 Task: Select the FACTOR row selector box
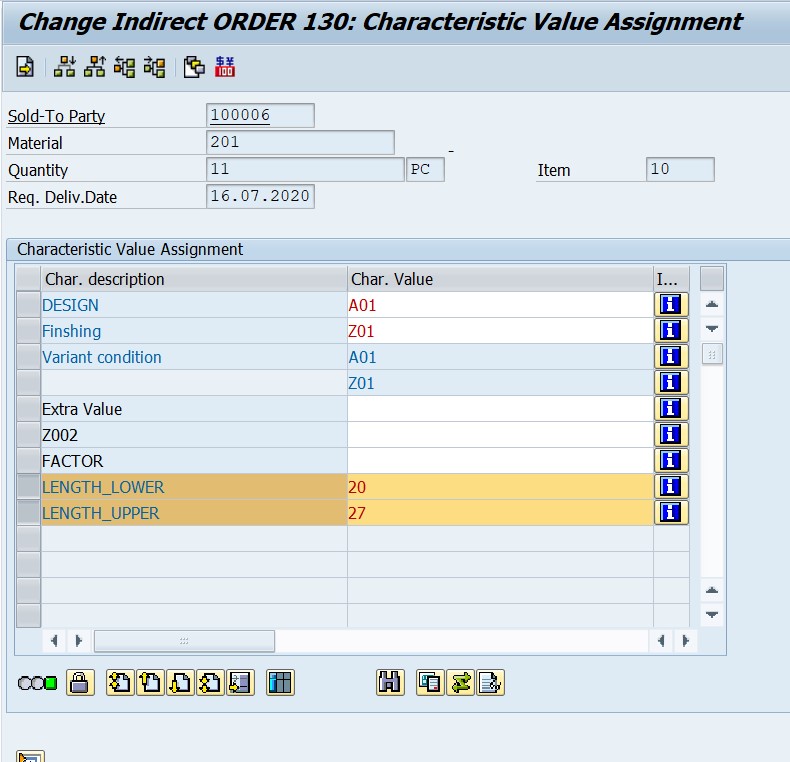(x=28, y=461)
